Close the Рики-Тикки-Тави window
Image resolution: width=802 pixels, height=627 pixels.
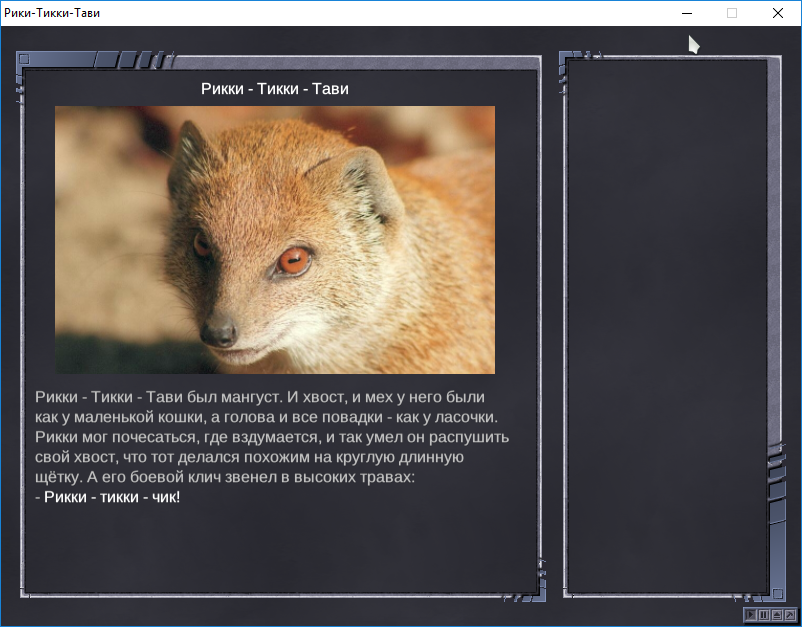pos(777,13)
